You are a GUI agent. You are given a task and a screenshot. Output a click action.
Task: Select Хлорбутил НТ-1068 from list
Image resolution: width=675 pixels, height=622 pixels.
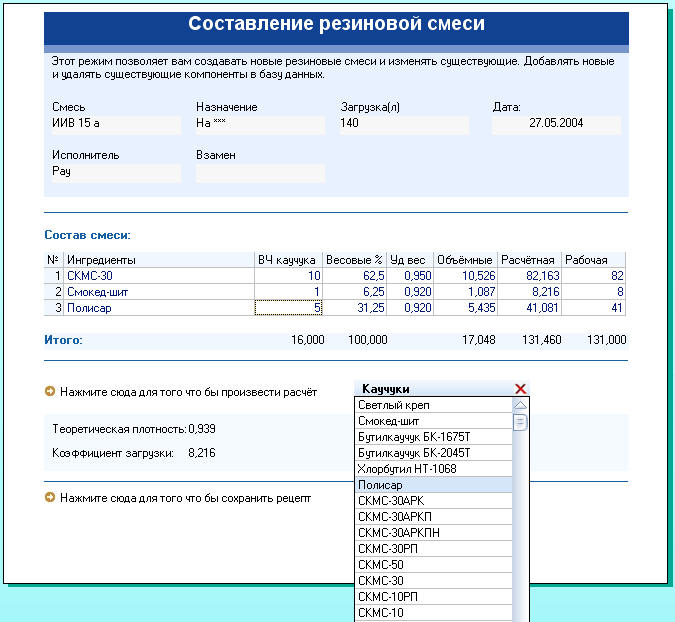click(434, 469)
